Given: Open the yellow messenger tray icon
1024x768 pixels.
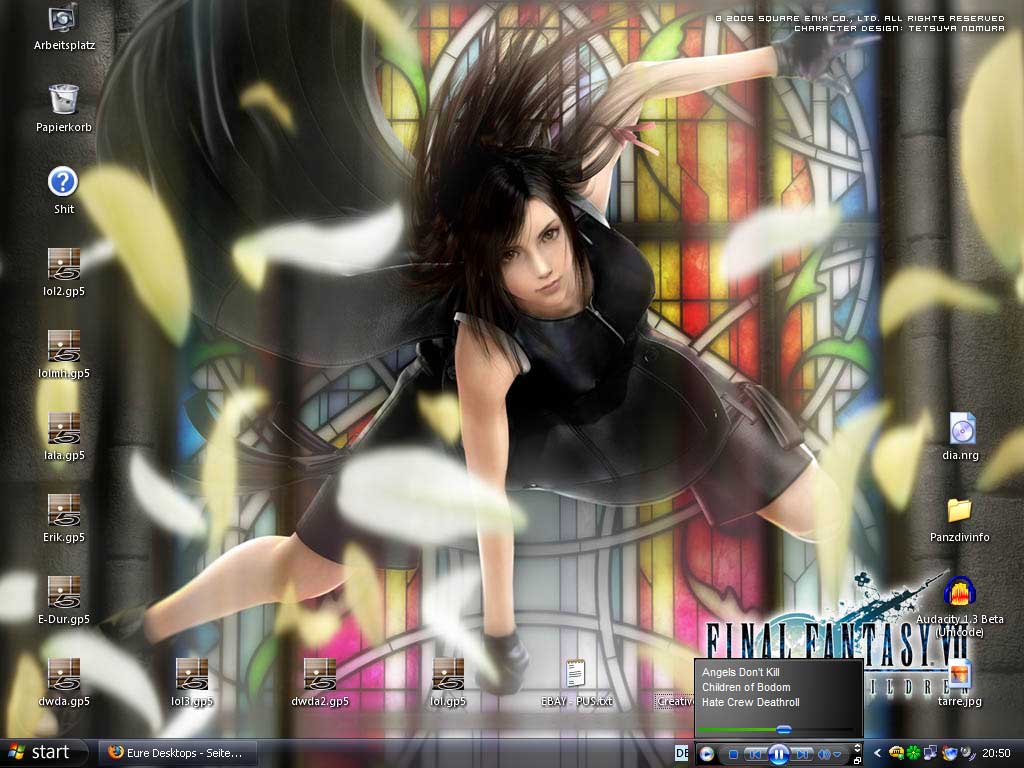Looking at the screenshot, I should pos(897,753).
